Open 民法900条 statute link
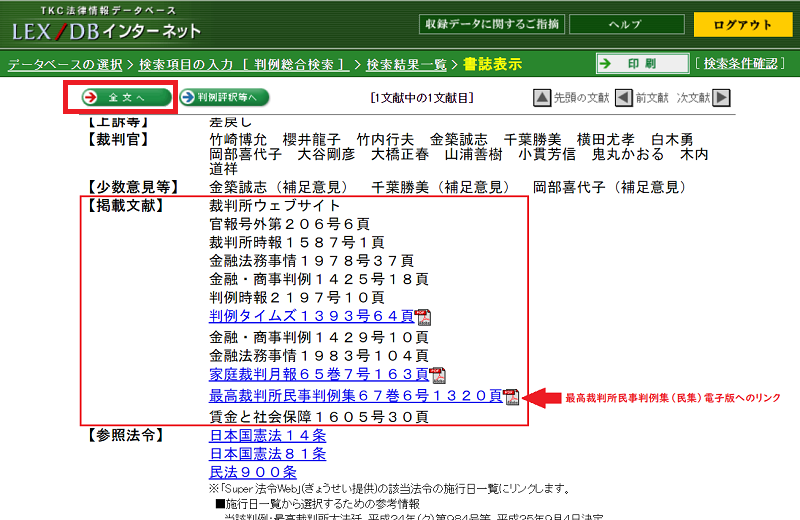Image resolution: width=800 pixels, height=520 pixels. tap(253, 472)
